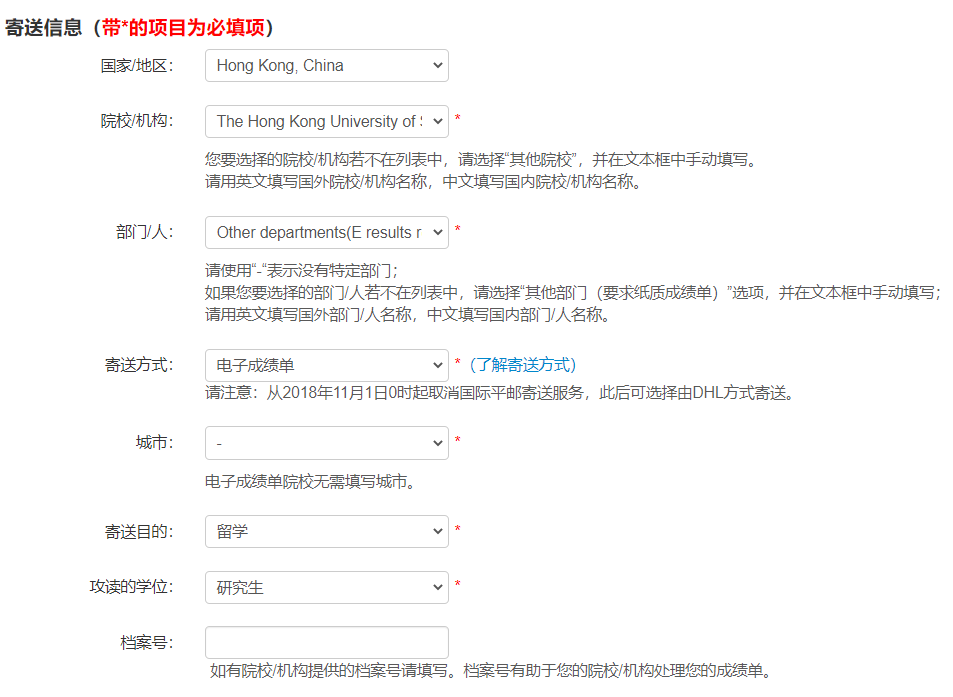The width and height of the screenshot is (953, 697).
Task: Open the 部门/人 dropdown showing Other departments
Action: tap(326, 233)
